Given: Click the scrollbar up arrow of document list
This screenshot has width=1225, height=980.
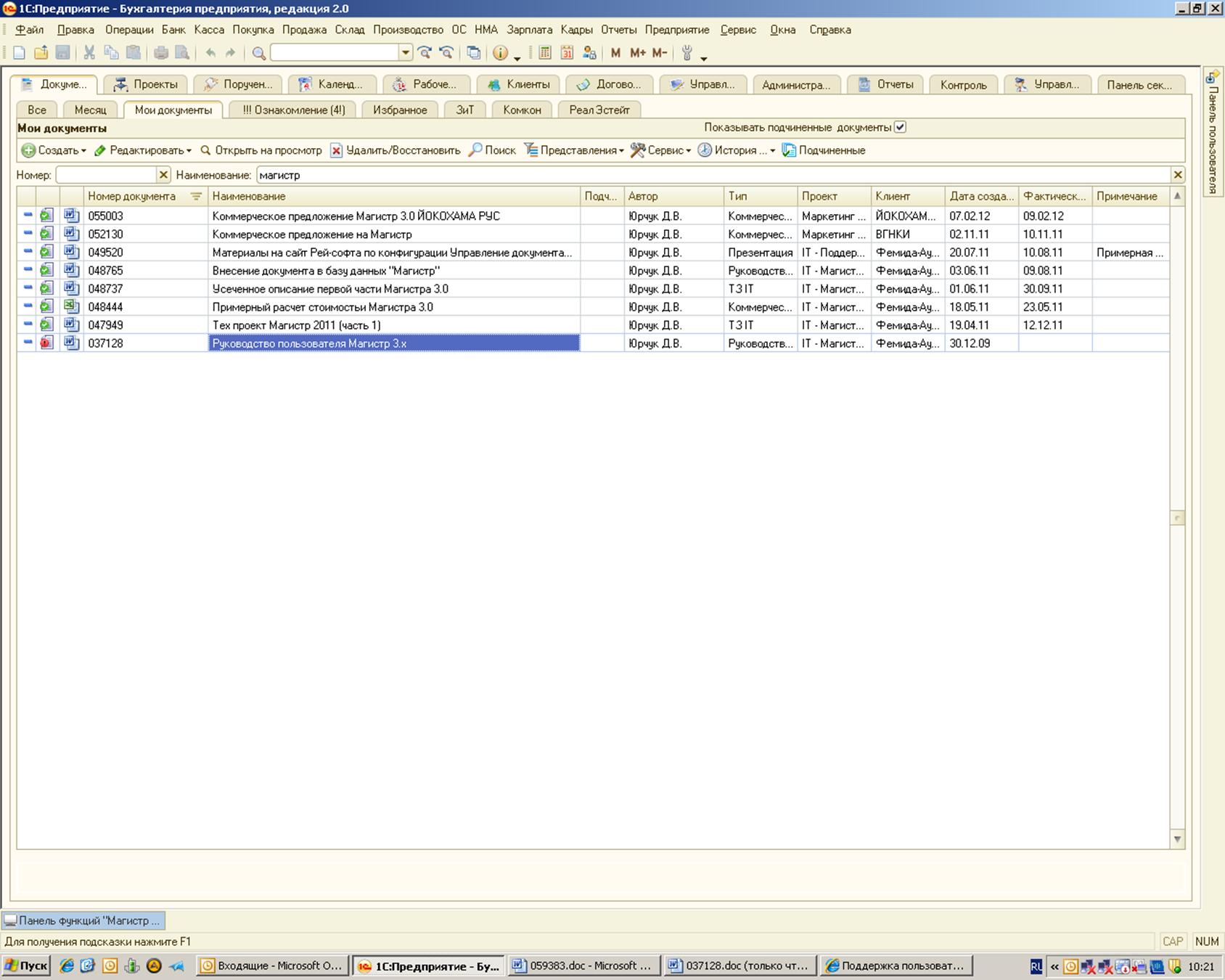Looking at the screenshot, I should point(1177,196).
